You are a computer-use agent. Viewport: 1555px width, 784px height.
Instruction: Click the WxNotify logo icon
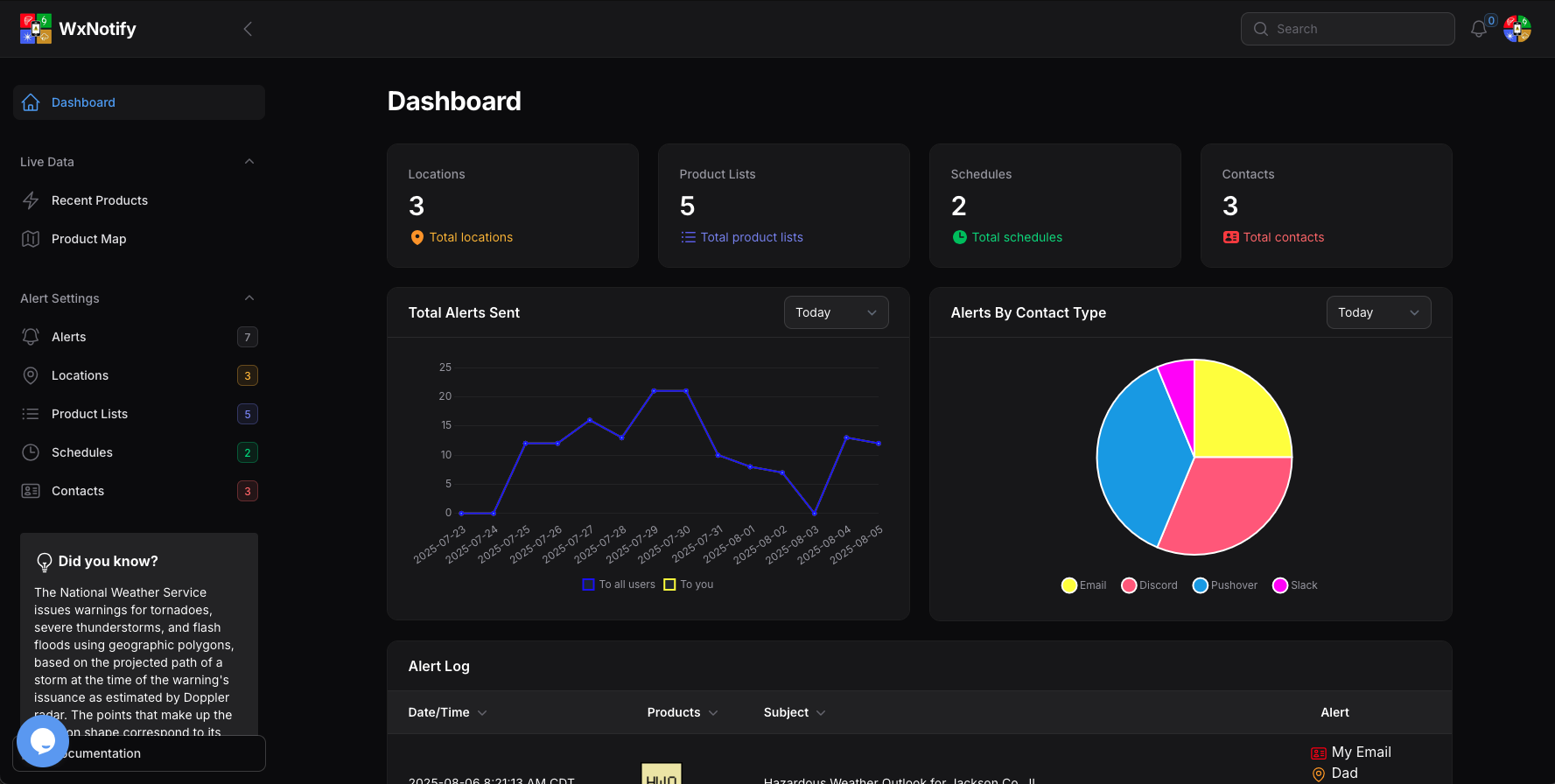36,29
